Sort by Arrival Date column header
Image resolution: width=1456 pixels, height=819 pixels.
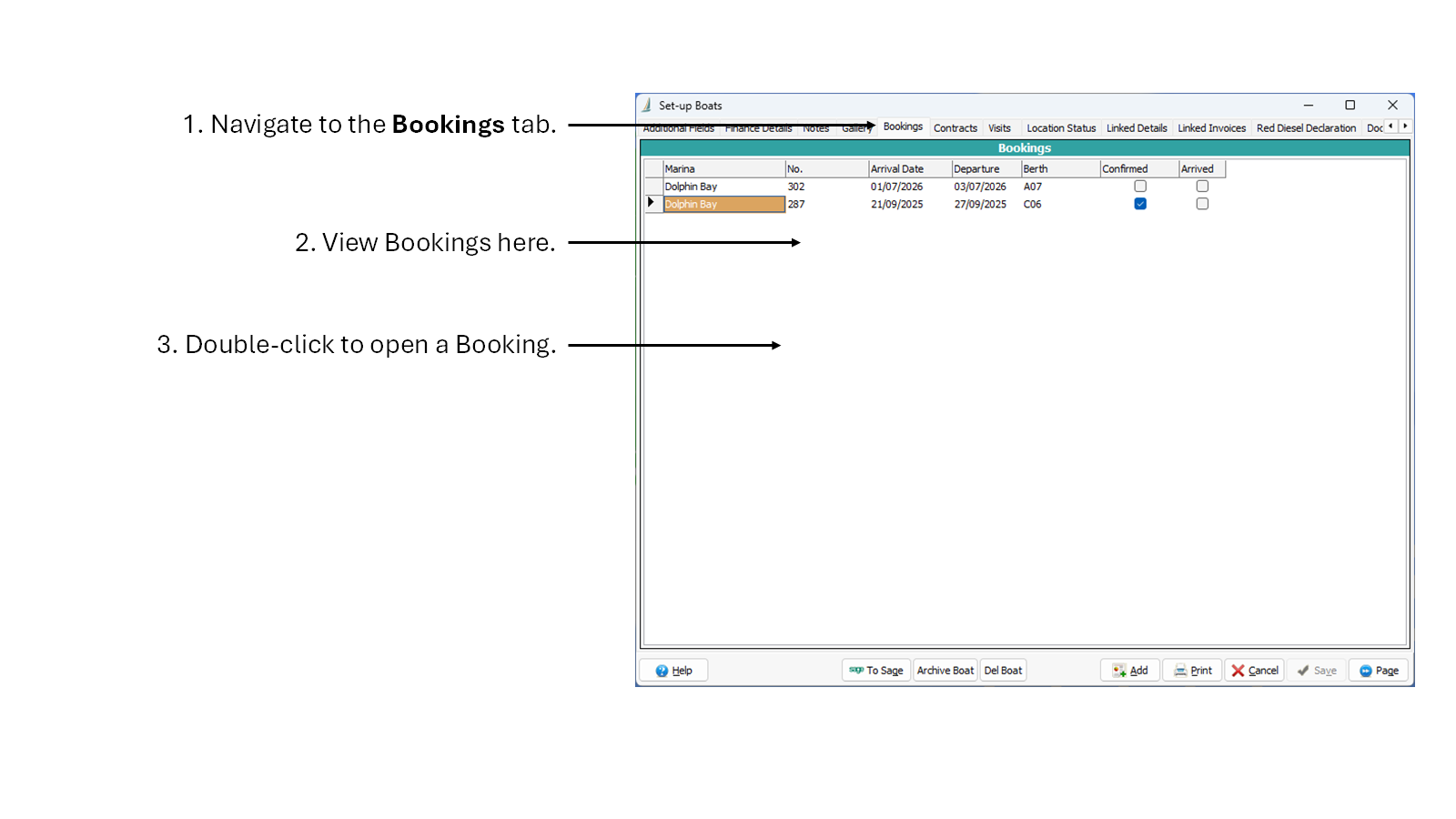910,169
